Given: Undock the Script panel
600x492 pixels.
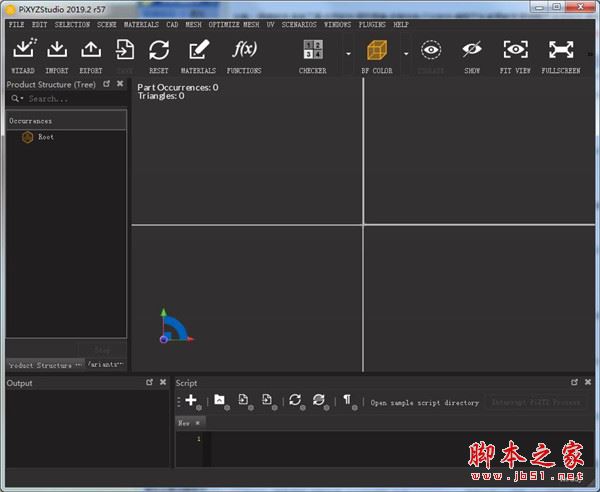Looking at the screenshot, I should pos(574,382).
